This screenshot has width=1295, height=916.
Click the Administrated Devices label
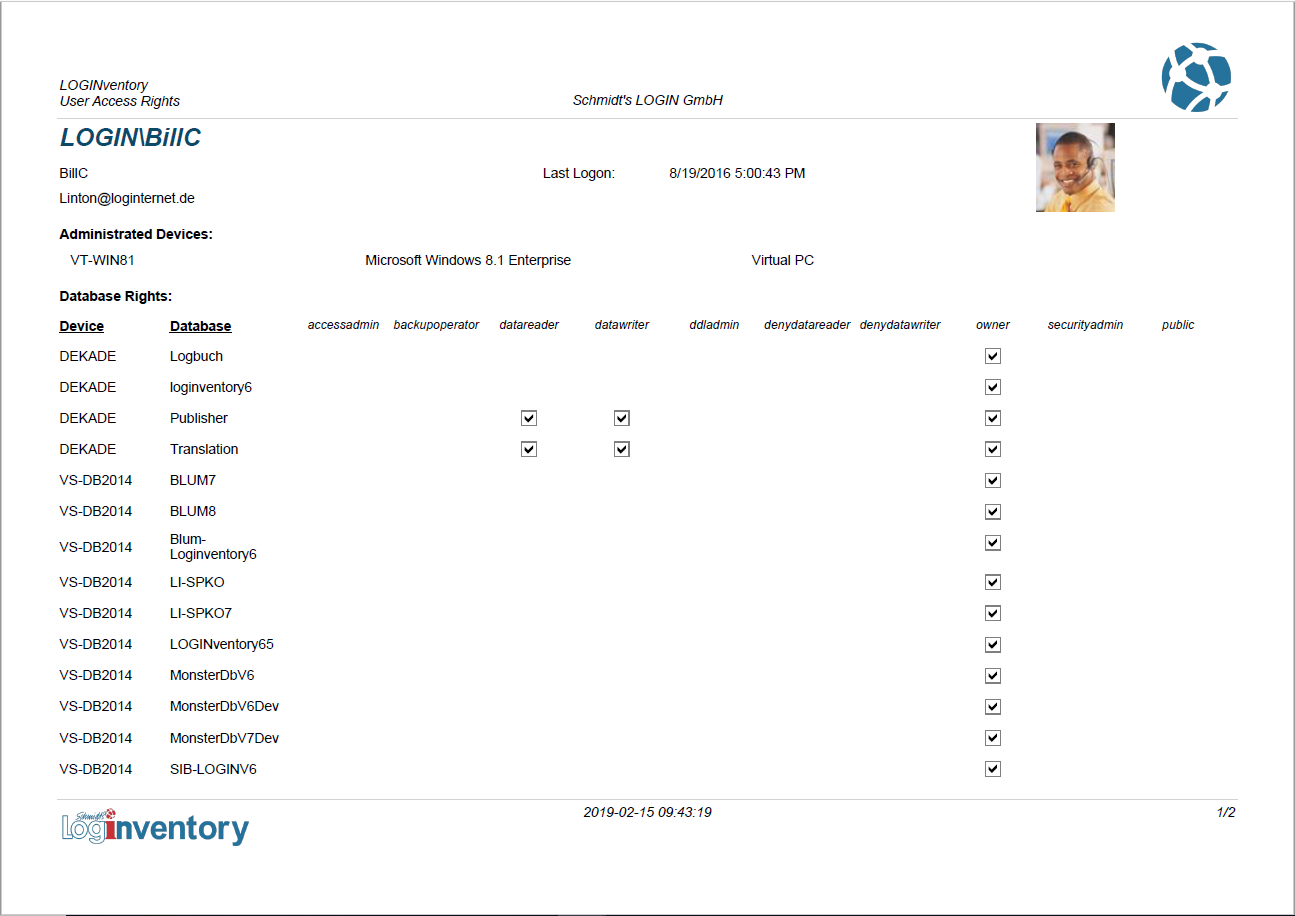coord(136,234)
